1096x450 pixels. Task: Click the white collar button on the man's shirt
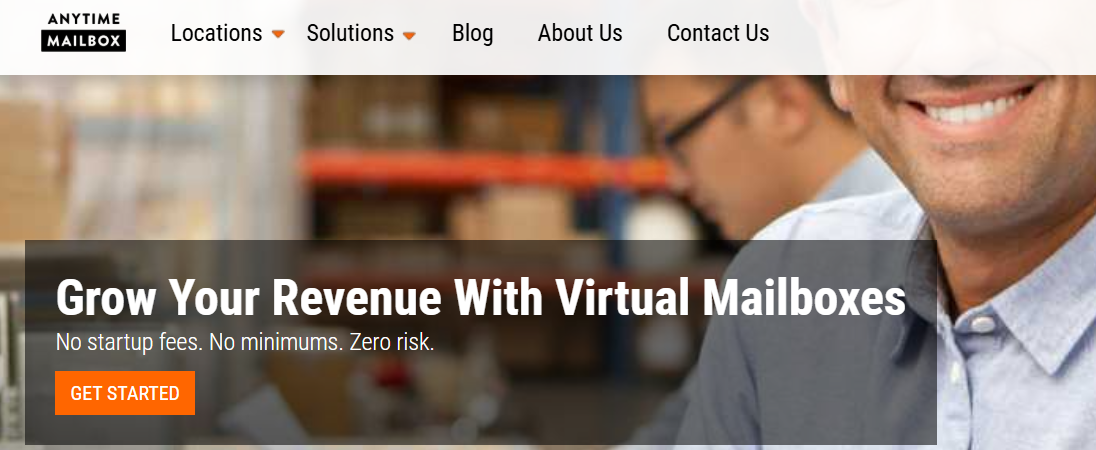pyautogui.click(x=981, y=324)
